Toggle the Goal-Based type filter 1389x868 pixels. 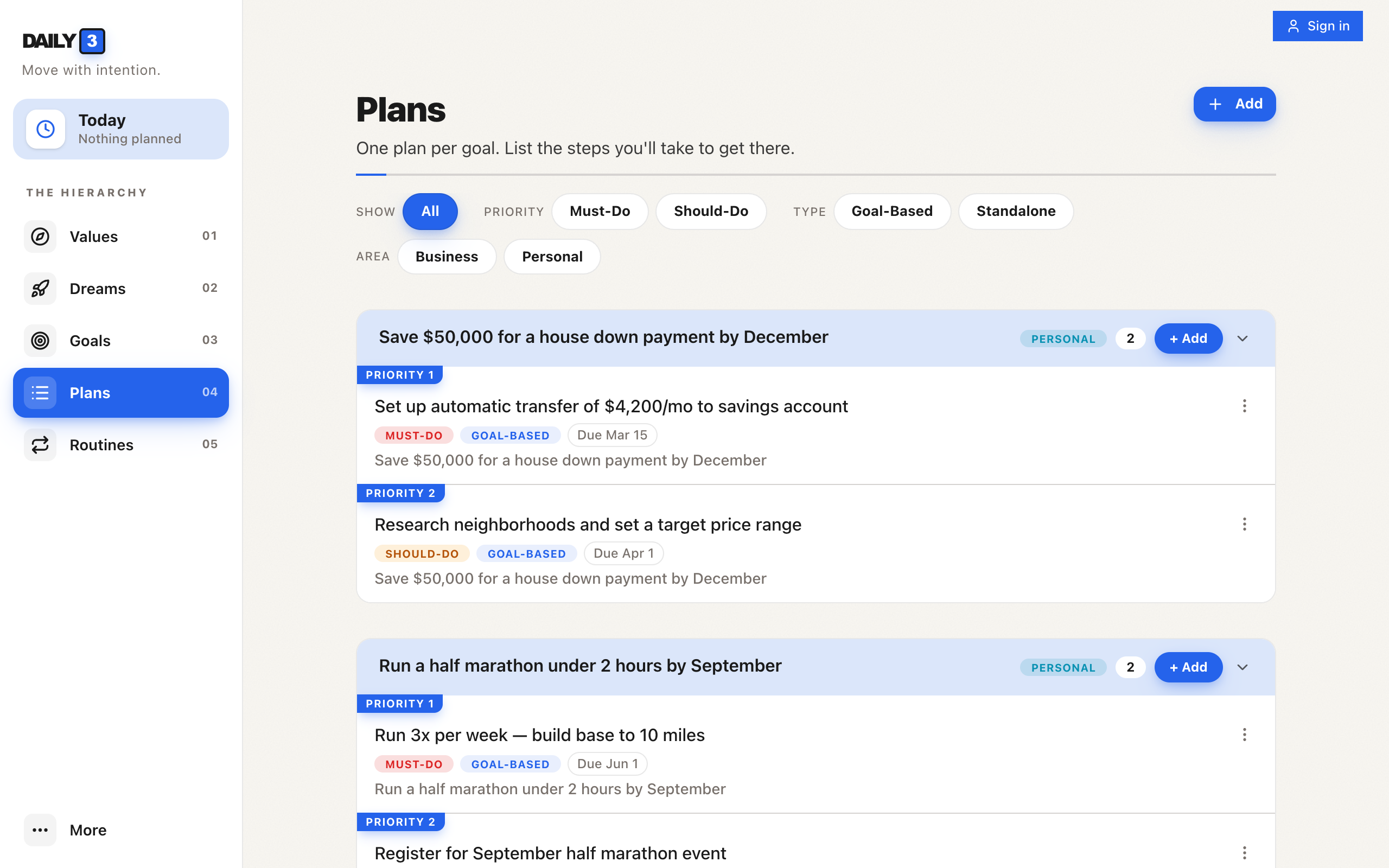click(892, 211)
